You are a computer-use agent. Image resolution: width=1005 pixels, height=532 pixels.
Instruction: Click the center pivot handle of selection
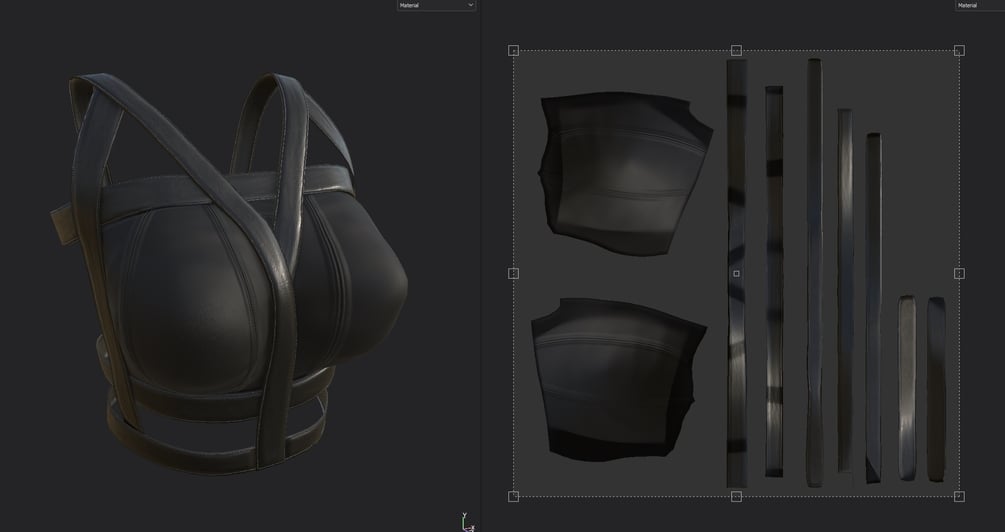coord(736,274)
